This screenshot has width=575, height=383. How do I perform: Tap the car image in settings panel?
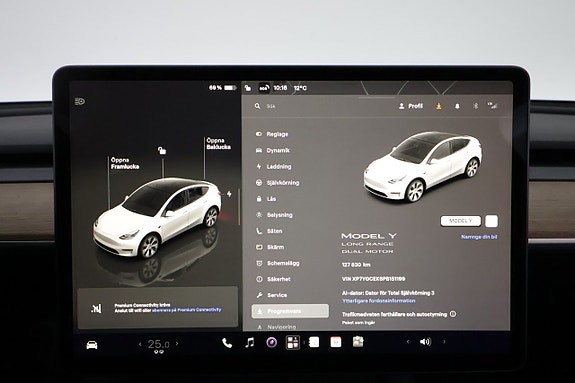click(423, 167)
